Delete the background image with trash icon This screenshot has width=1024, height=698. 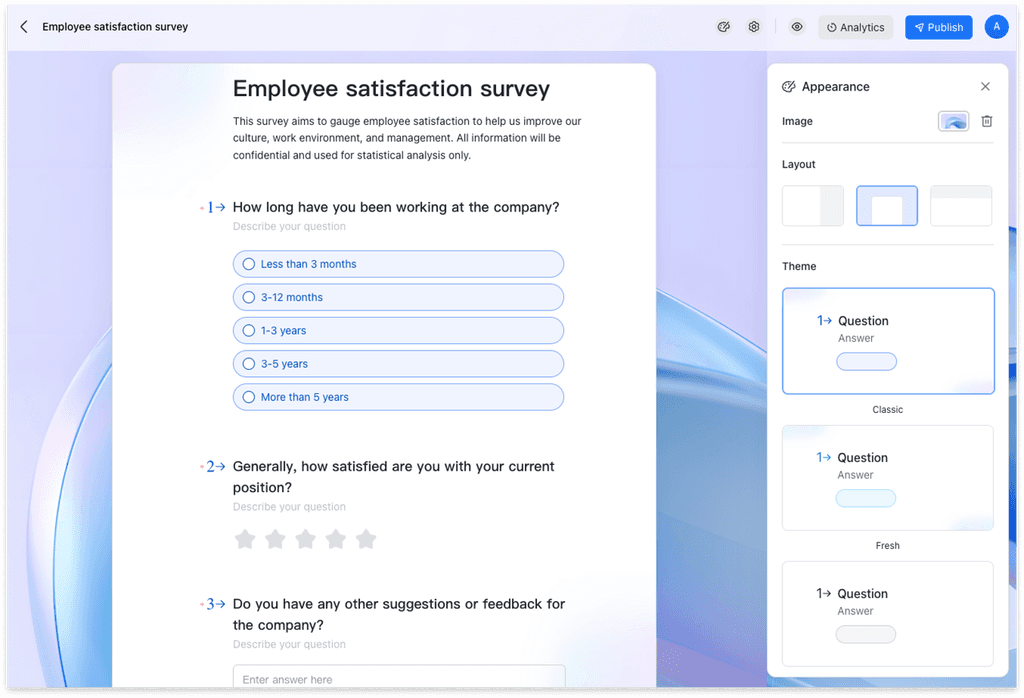pyautogui.click(x=986, y=121)
